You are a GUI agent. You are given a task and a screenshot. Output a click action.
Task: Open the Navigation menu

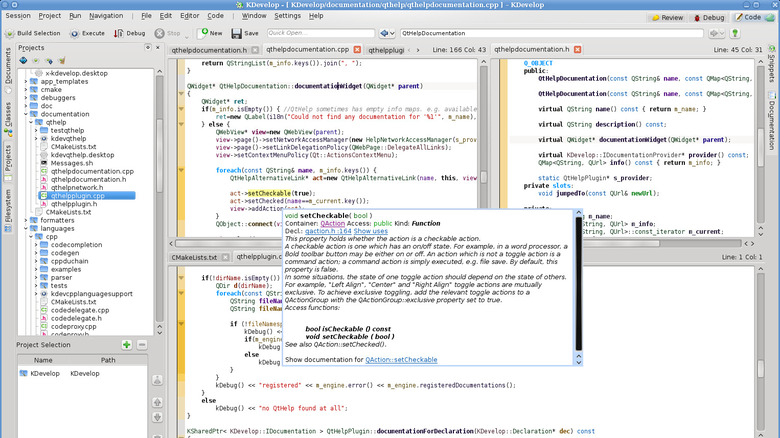tap(105, 16)
